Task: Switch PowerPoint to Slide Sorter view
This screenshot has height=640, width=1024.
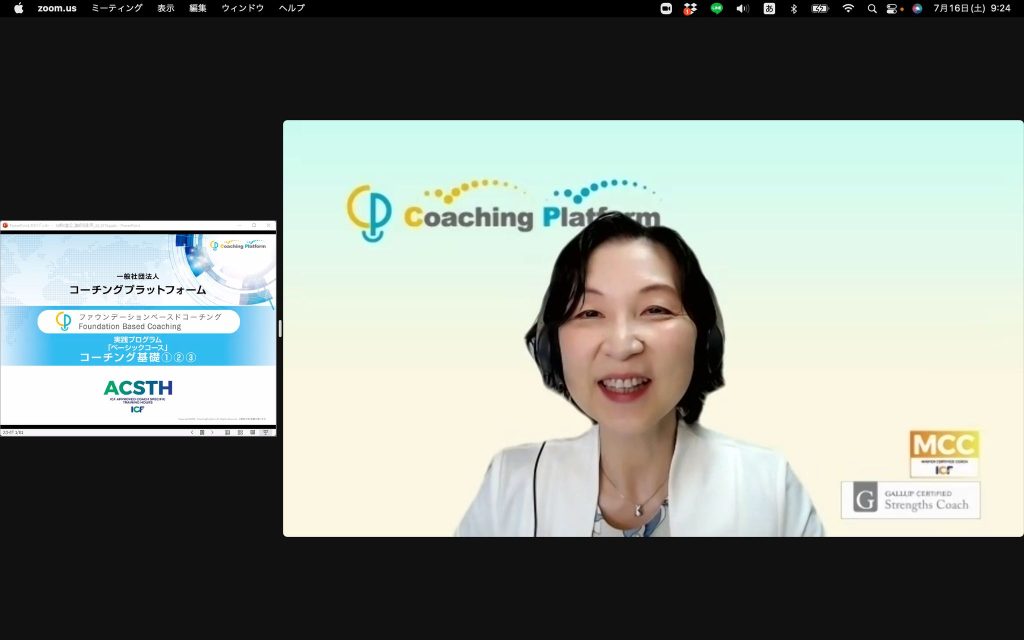Action: 240,432
